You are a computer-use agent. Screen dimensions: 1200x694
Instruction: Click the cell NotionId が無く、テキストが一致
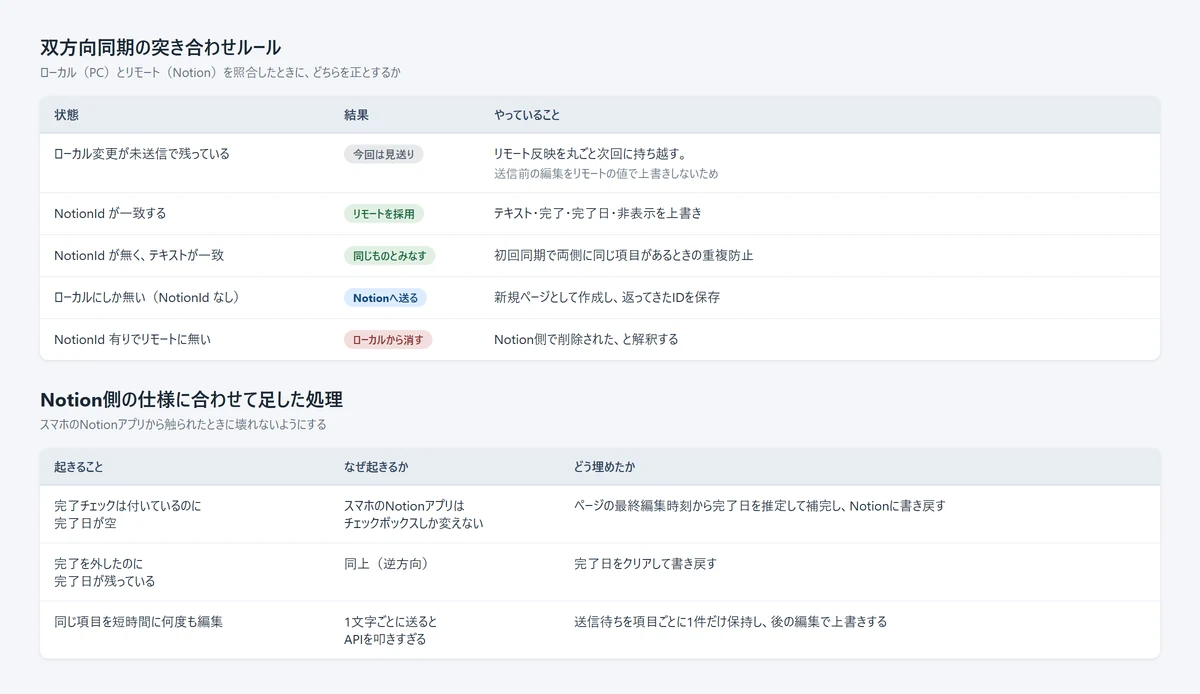tap(139, 255)
